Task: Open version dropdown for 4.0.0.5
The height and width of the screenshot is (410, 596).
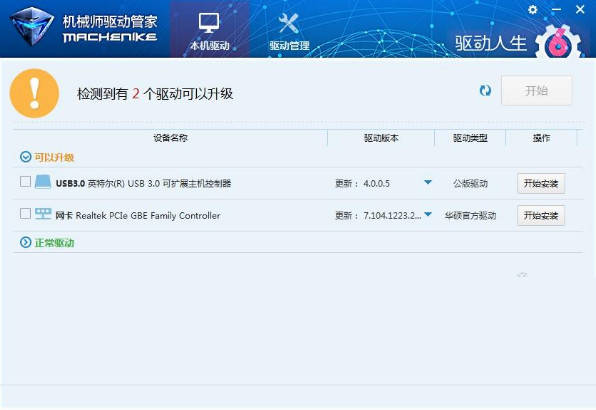Action: click(x=428, y=182)
